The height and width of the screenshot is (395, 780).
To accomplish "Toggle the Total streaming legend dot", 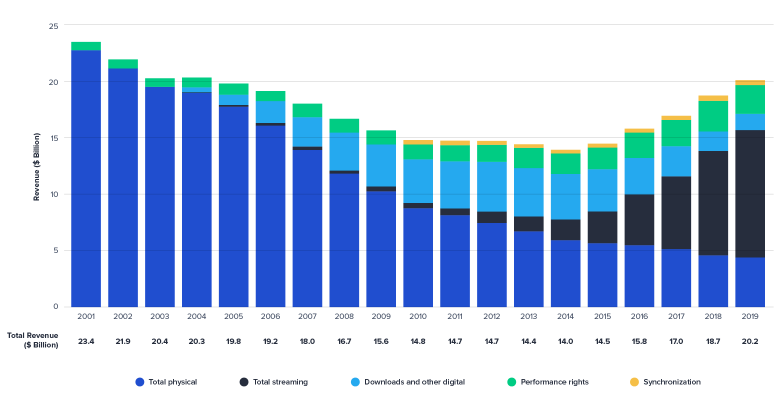I will [244, 382].
